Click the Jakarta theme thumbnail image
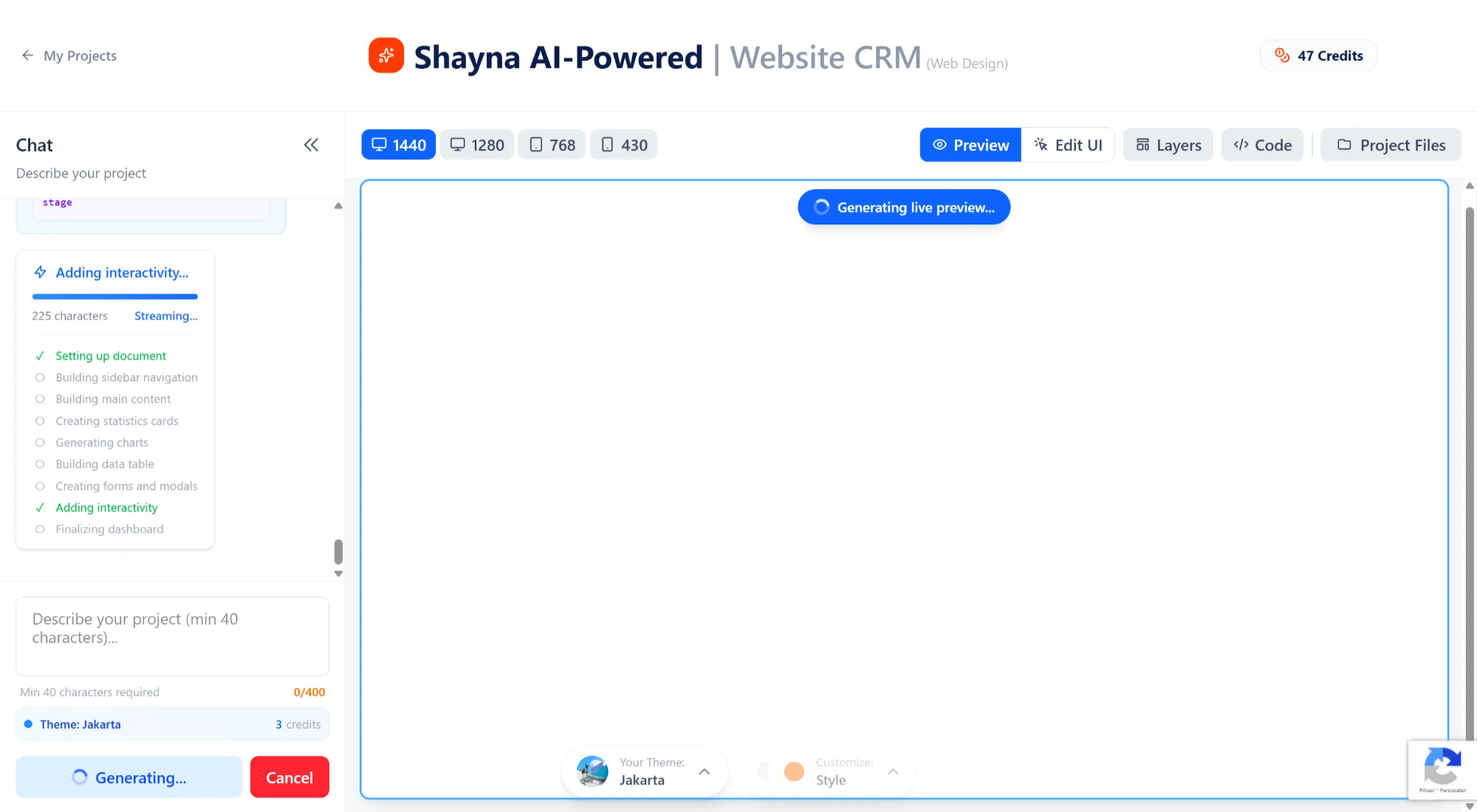Image resolution: width=1477 pixels, height=812 pixels. 592,771
